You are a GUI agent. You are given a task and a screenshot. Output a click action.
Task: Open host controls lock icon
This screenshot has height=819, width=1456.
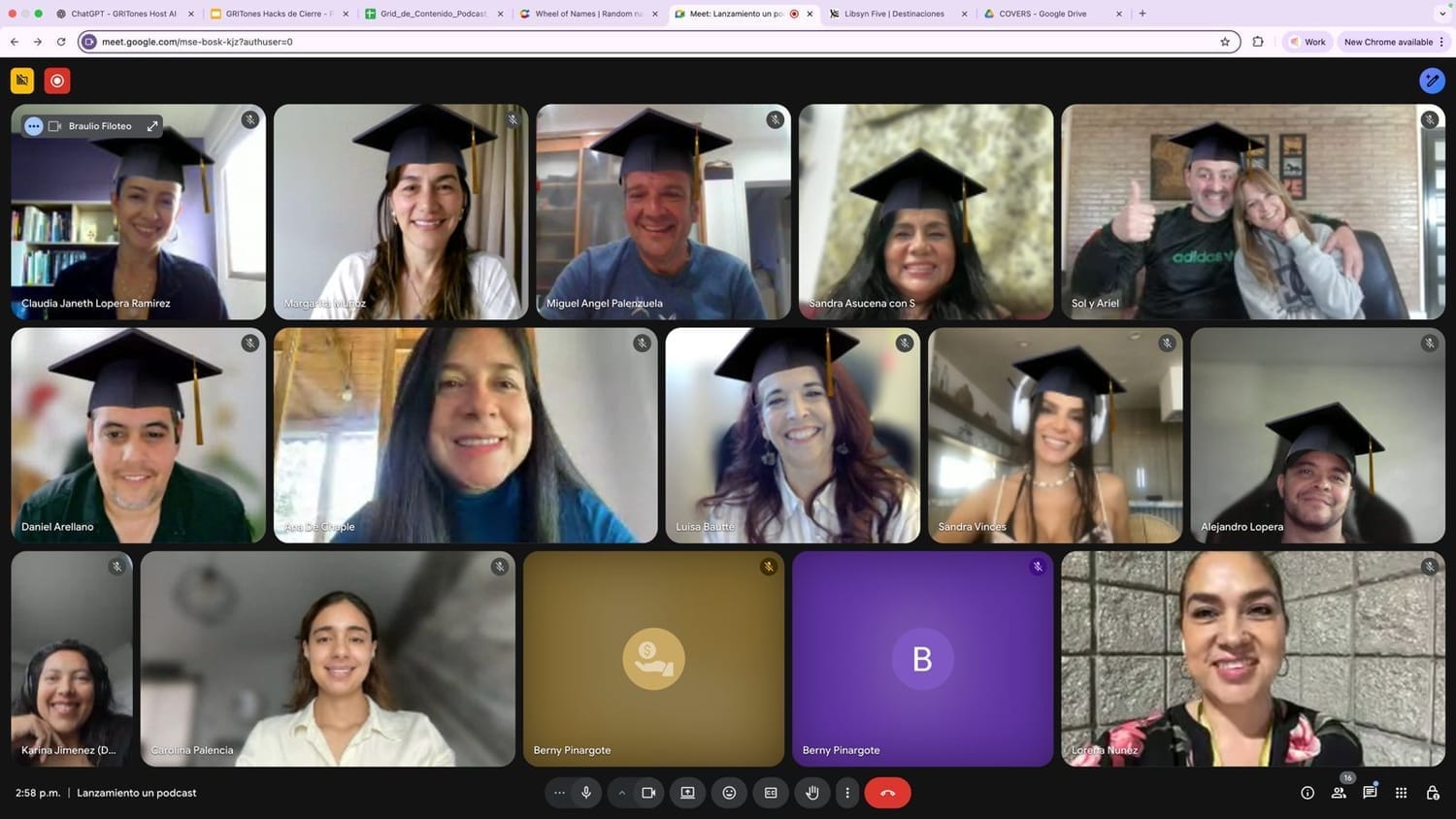click(x=1432, y=793)
